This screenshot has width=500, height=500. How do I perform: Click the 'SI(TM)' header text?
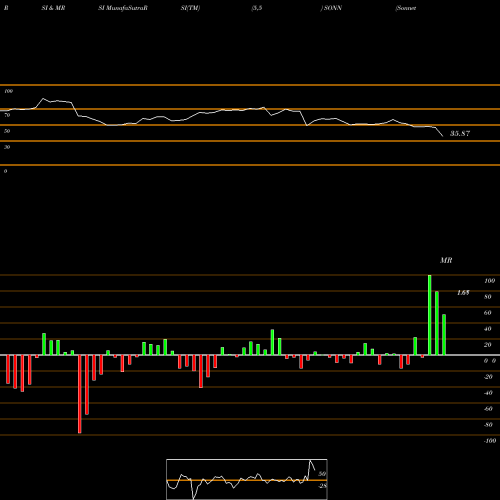[190, 8]
